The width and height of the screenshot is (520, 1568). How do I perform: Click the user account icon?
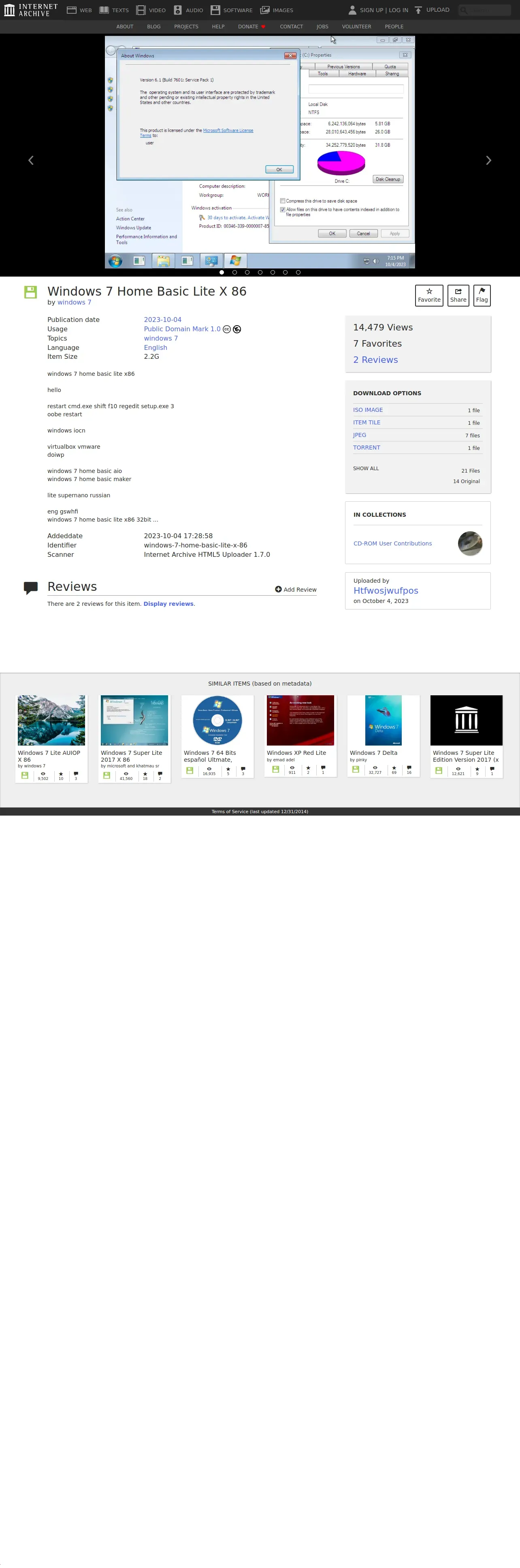pyautogui.click(x=352, y=11)
